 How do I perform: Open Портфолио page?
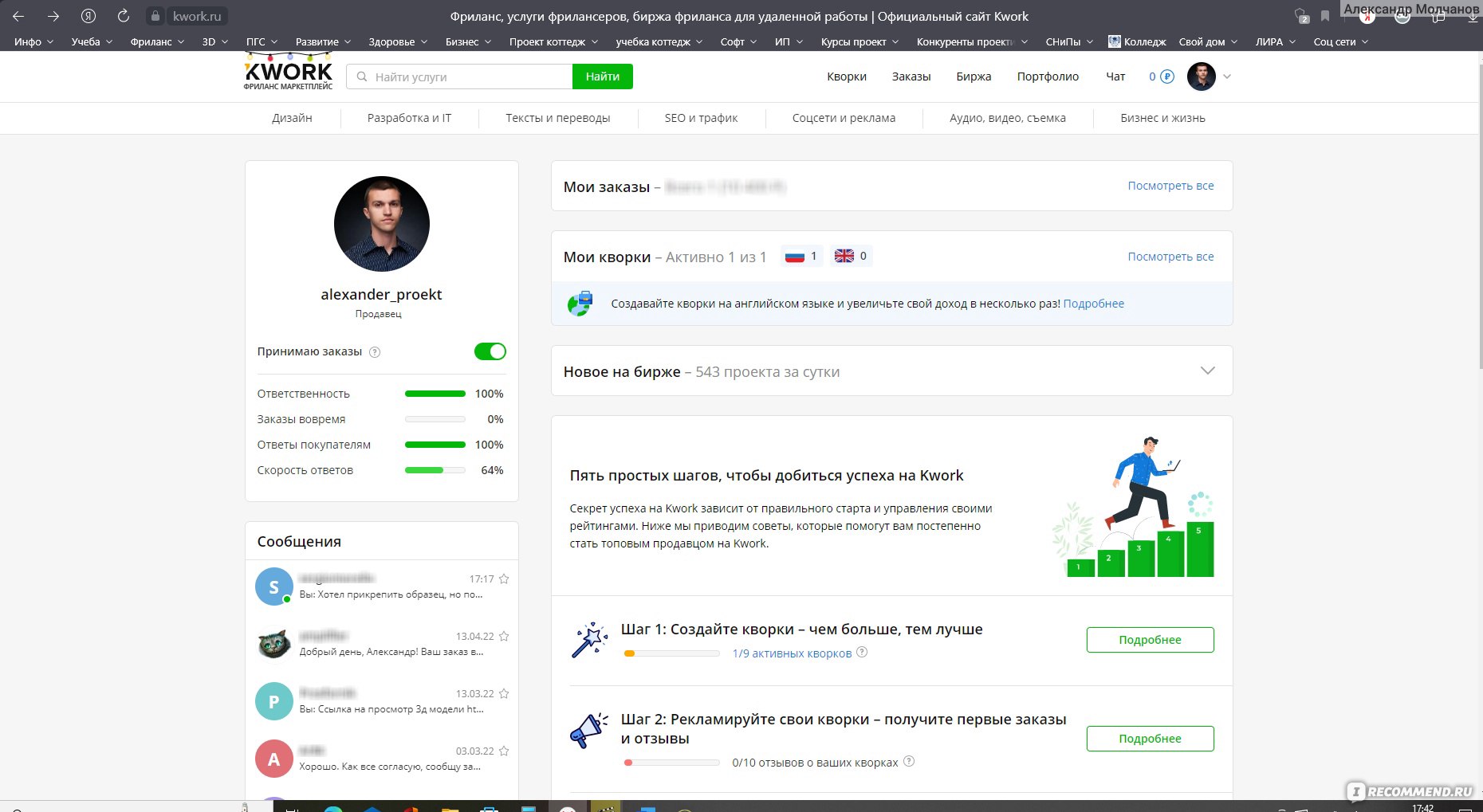pyautogui.click(x=1048, y=76)
